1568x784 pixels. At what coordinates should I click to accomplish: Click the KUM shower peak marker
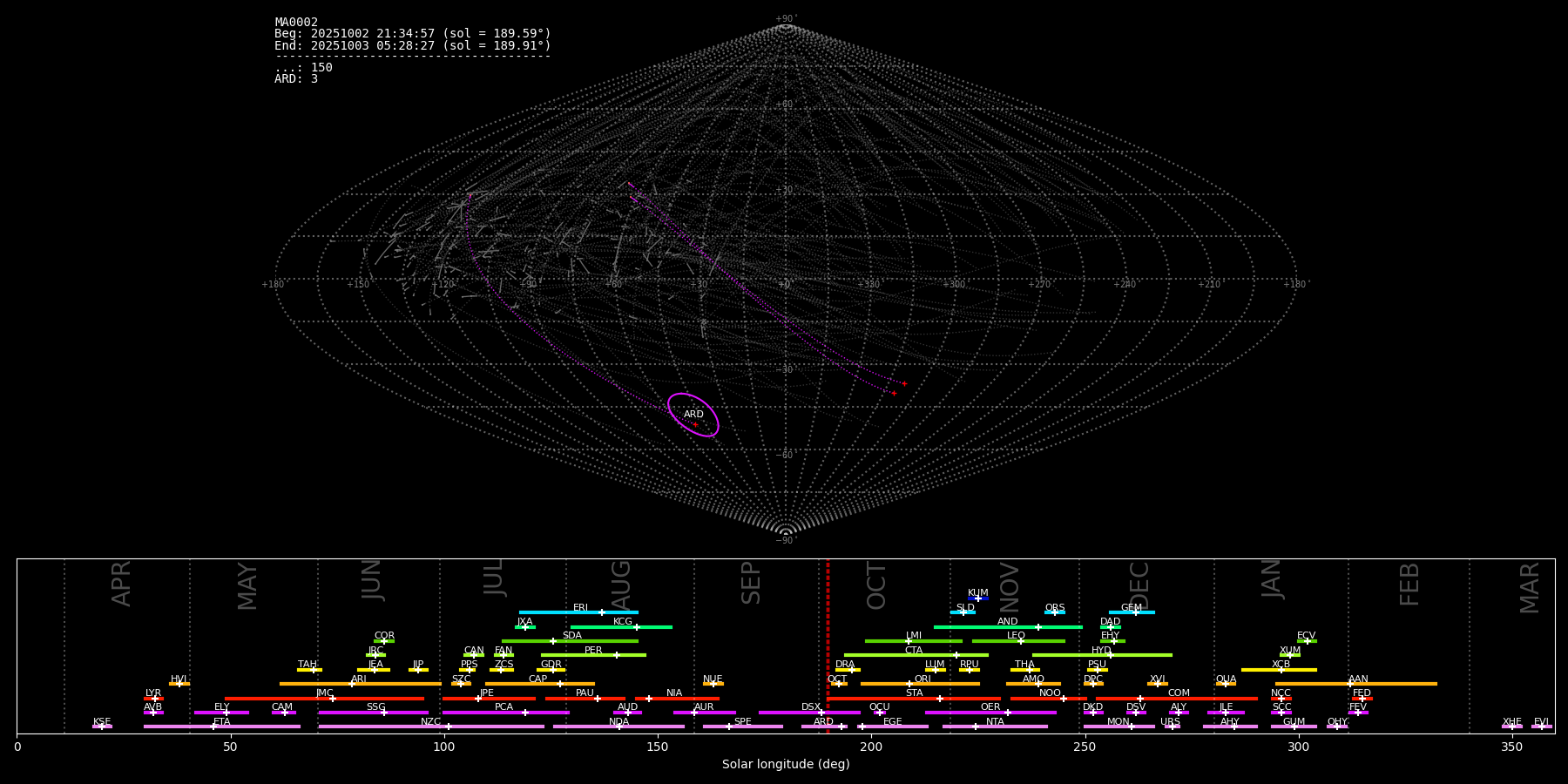(x=977, y=598)
